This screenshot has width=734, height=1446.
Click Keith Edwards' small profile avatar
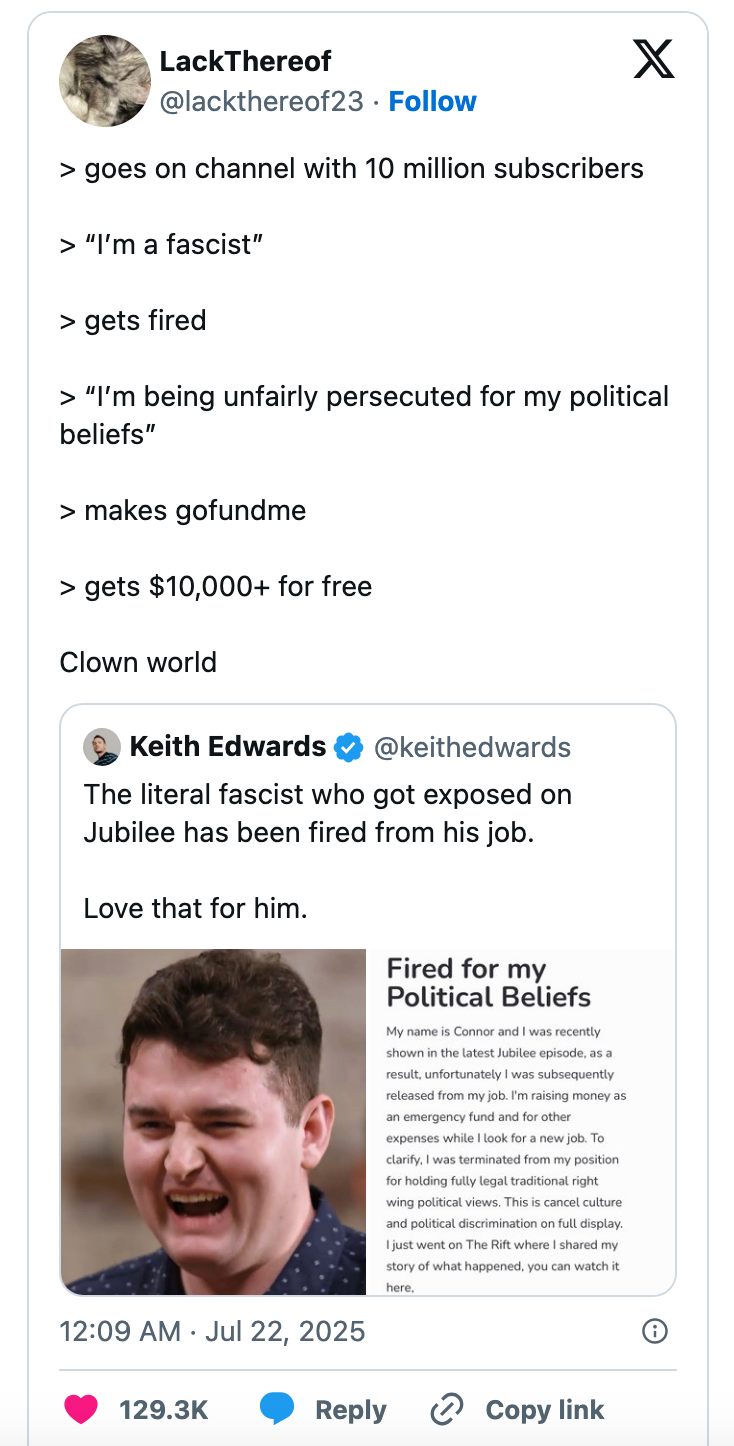(102, 747)
